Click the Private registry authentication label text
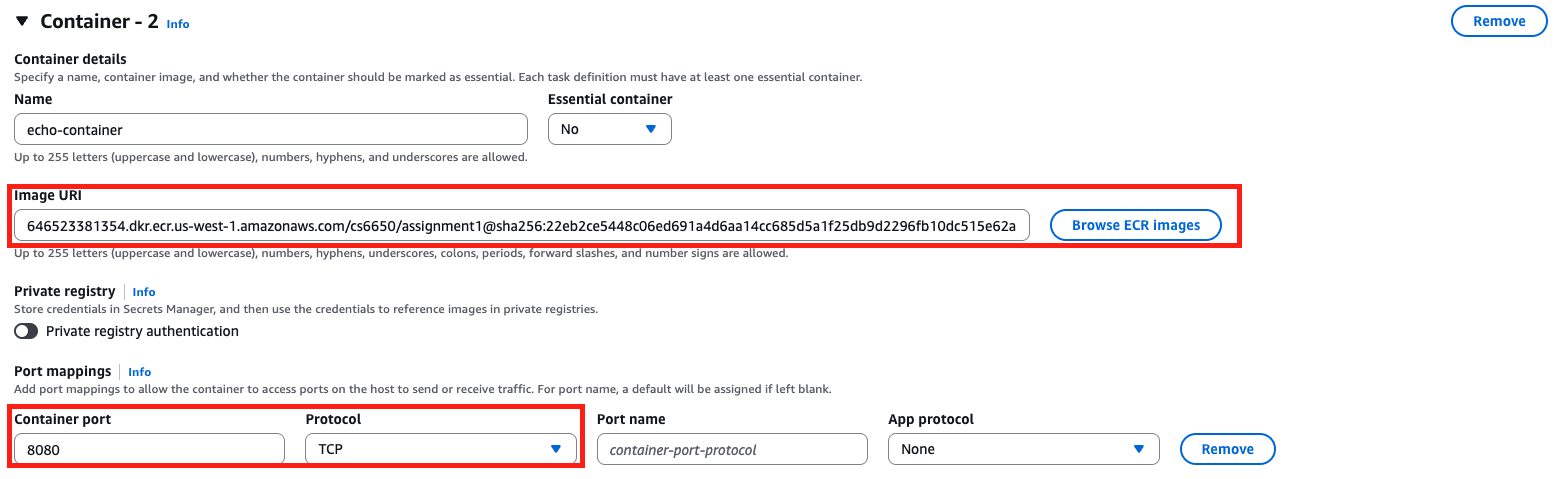Screen dimensions: 1554x479 coord(142,331)
